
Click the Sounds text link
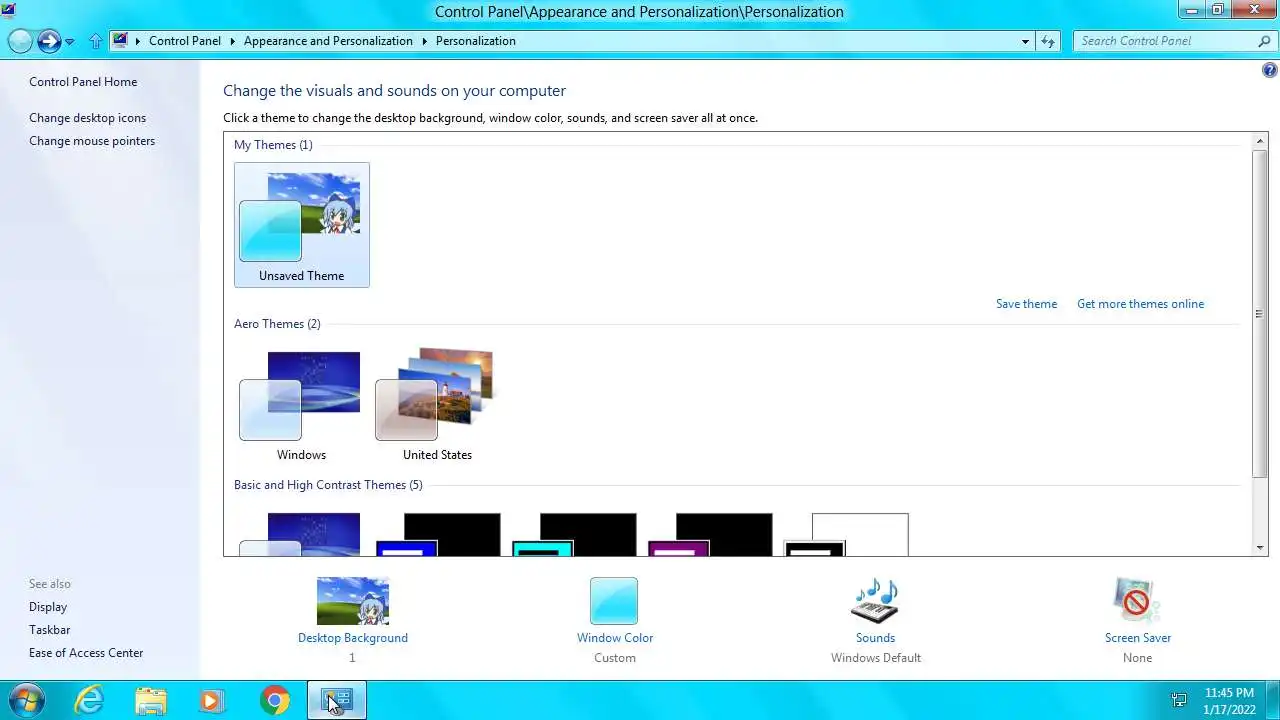875,638
